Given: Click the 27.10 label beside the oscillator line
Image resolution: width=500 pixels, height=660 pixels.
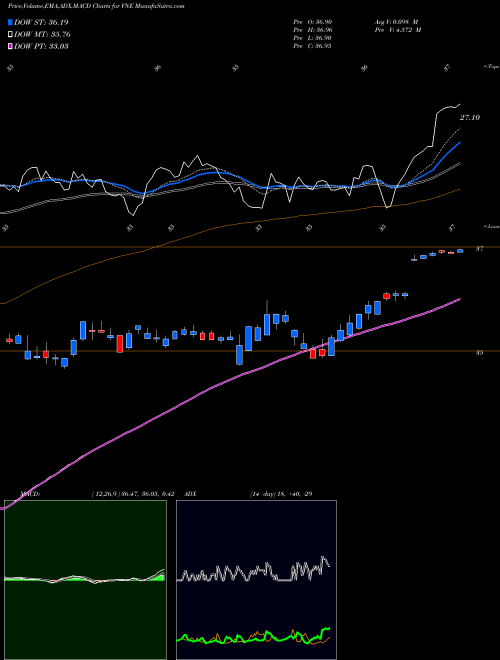Looking at the screenshot, I should tap(470, 118).
